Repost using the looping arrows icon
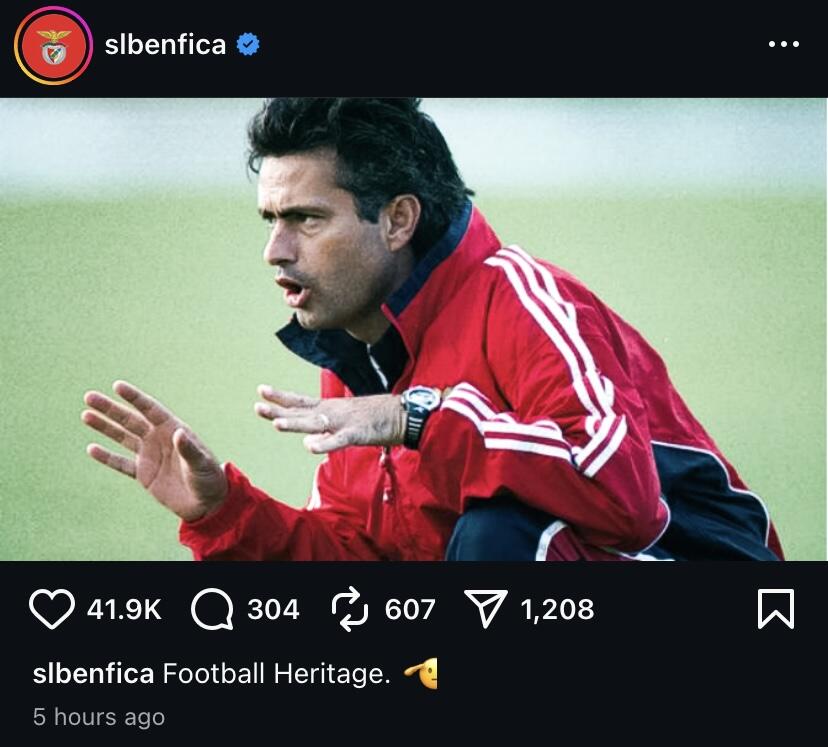This screenshot has height=747, width=828. pyautogui.click(x=350, y=609)
